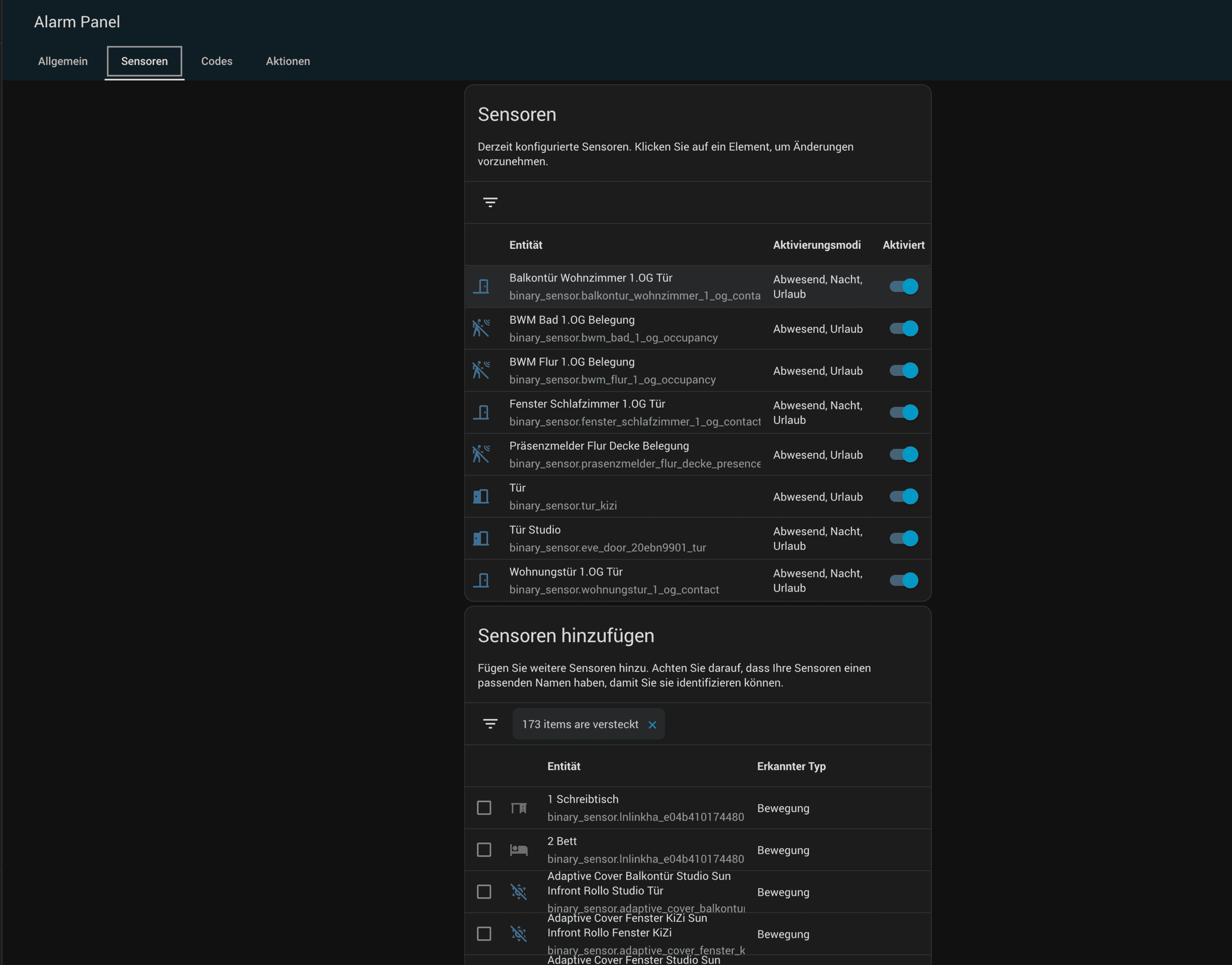Click motion icon of BWM Bad 1.OG
The image size is (1232, 965).
tap(481, 328)
